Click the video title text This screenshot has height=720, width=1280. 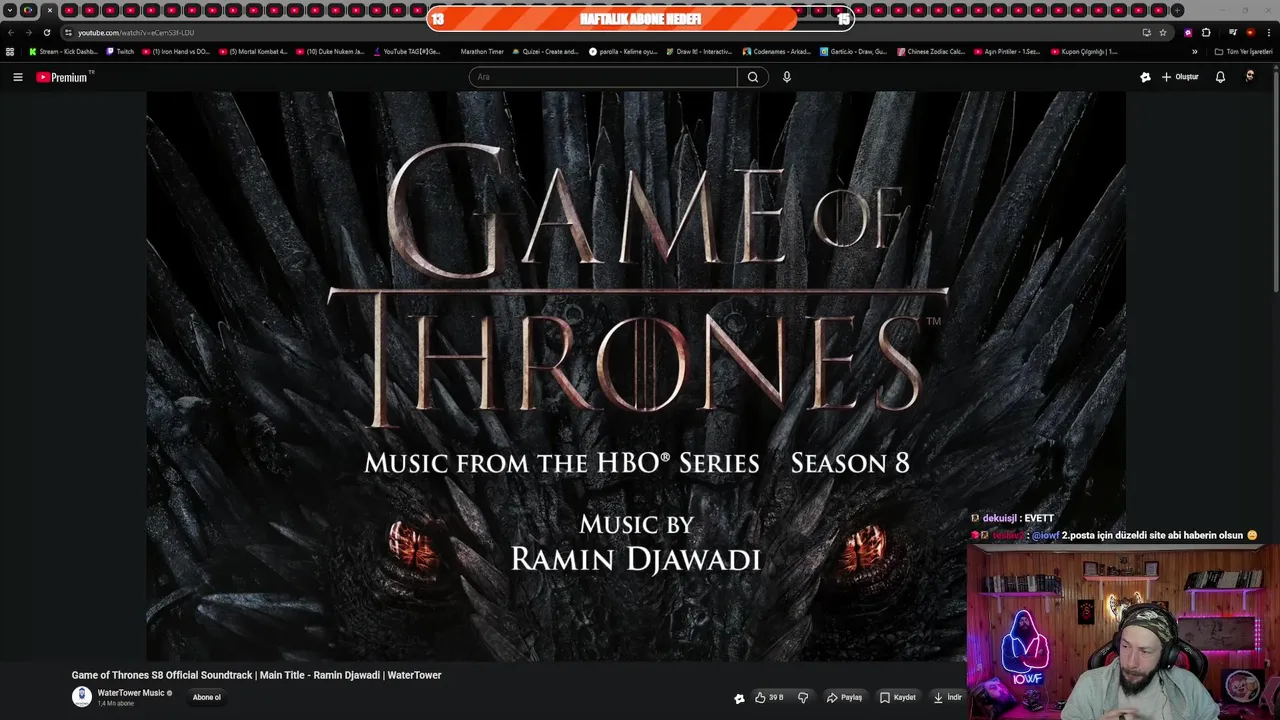pos(256,675)
